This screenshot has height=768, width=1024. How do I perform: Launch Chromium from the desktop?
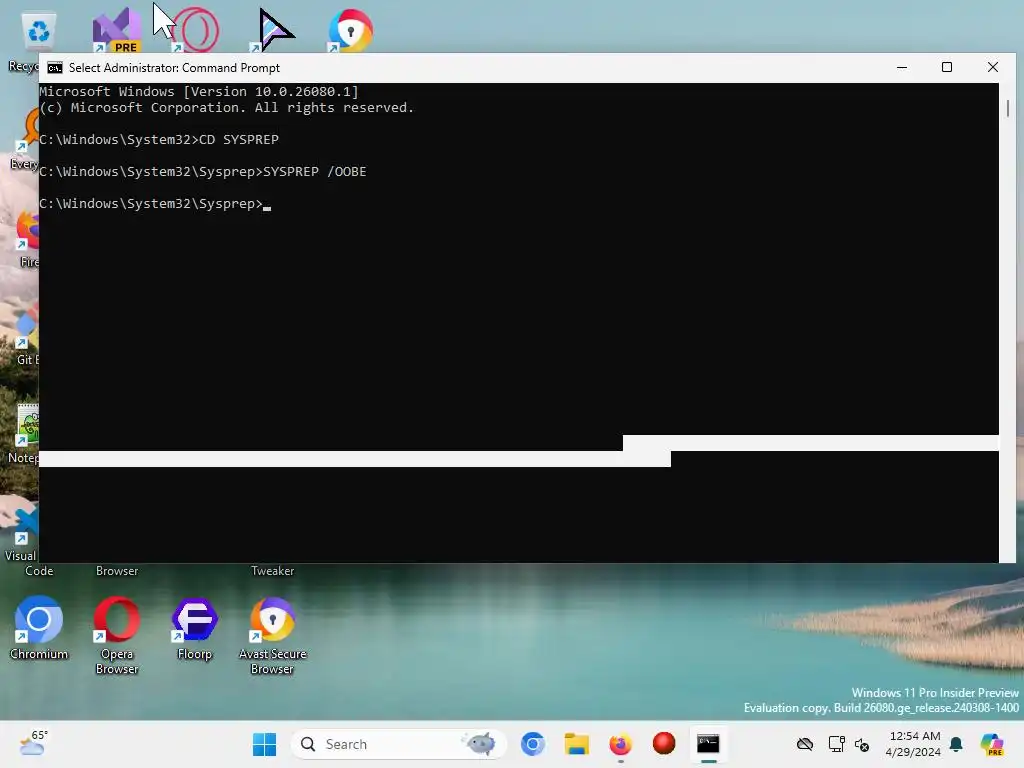(x=39, y=628)
